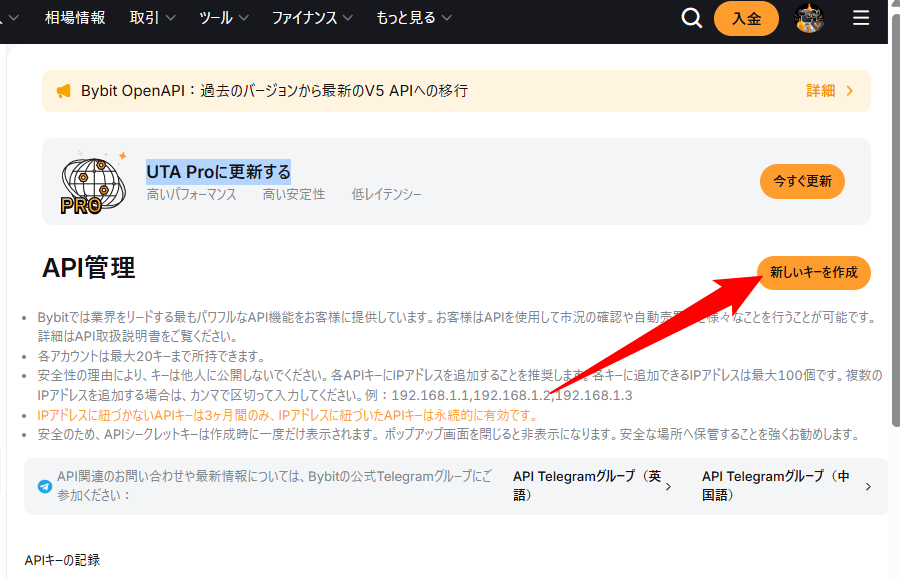The height and width of the screenshot is (578, 900).
Task: Expand the 取引 dropdown menu
Action: [x=152, y=18]
